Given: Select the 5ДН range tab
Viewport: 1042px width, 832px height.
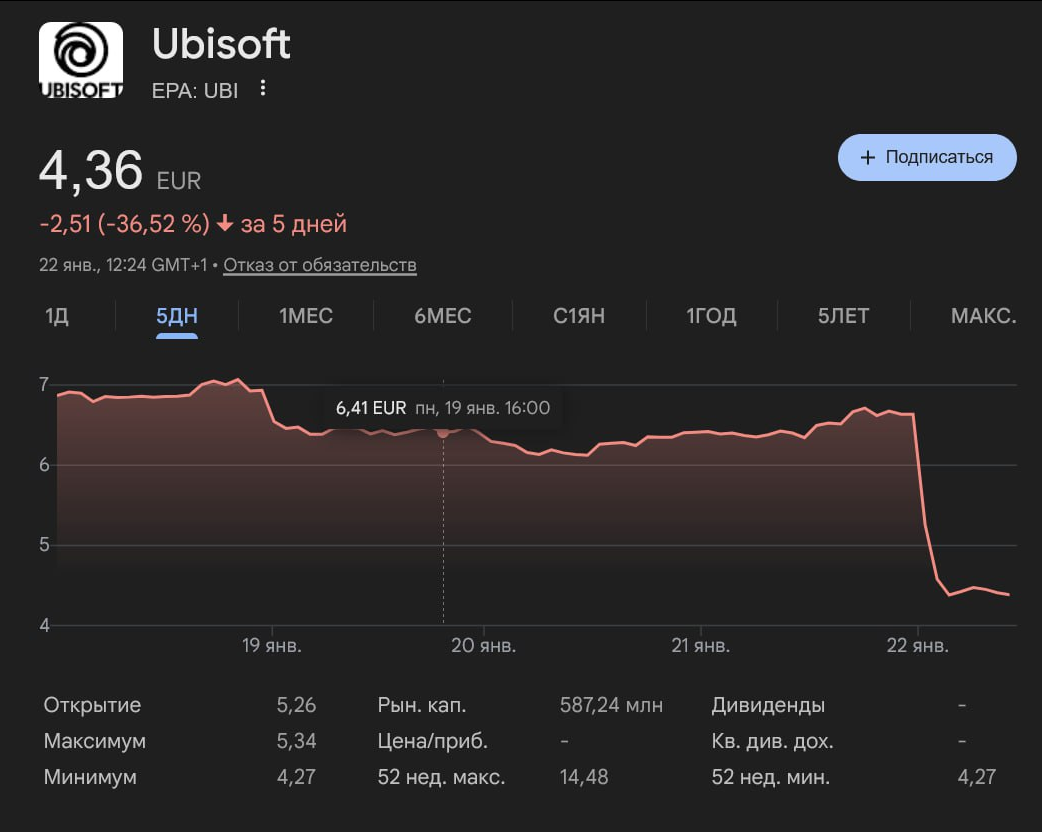Looking at the screenshot, I should tap(177, 316).
